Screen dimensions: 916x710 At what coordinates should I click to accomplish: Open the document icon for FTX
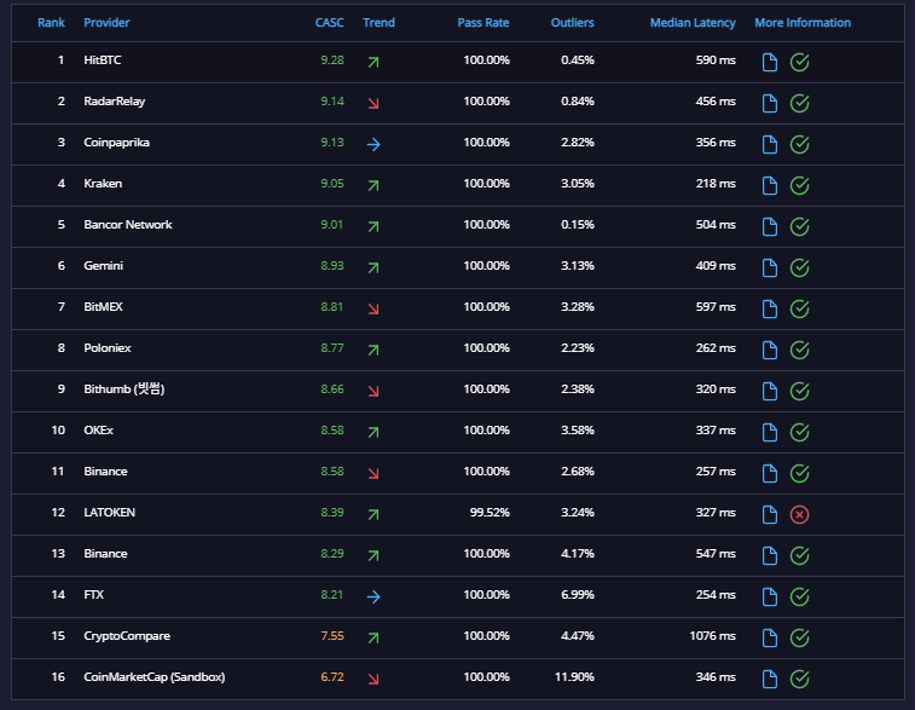click(x=769, y=597)
